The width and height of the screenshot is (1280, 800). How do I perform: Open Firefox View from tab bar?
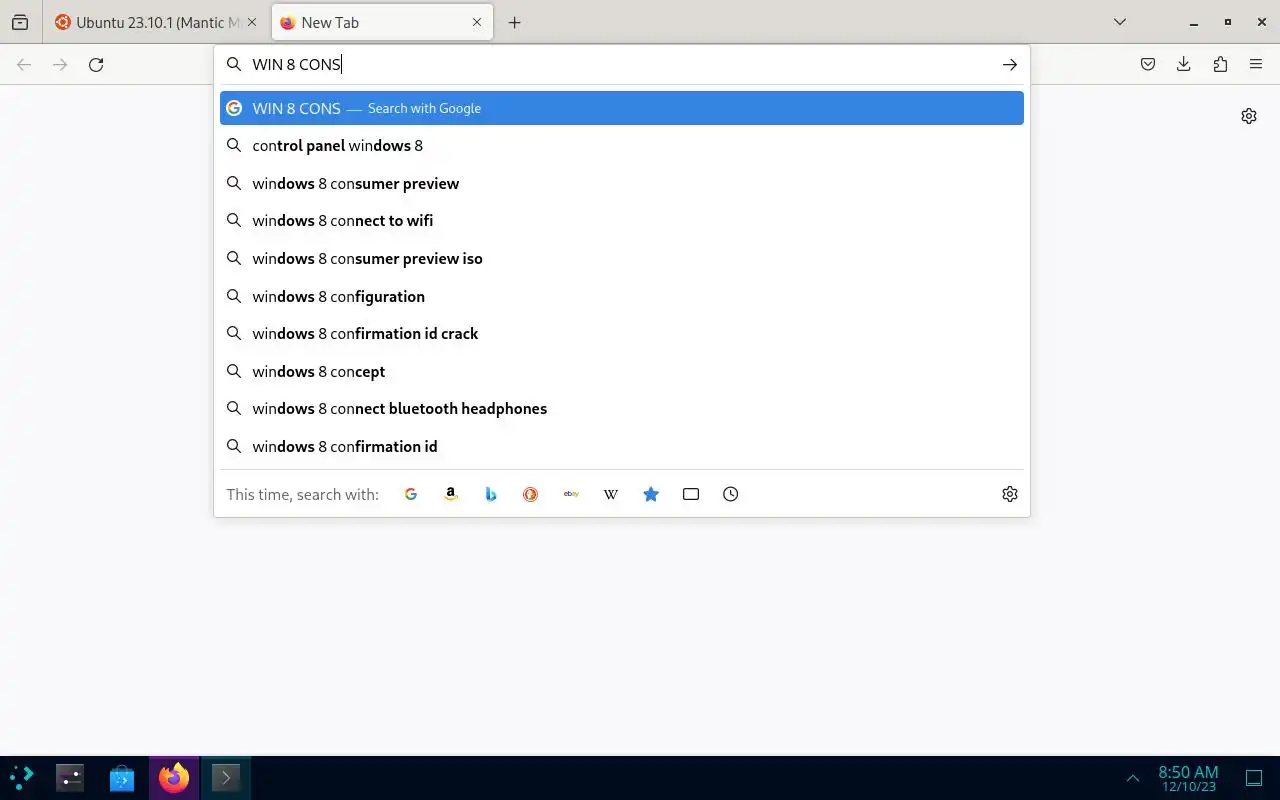pyautogui.click(x=20, y=22)
